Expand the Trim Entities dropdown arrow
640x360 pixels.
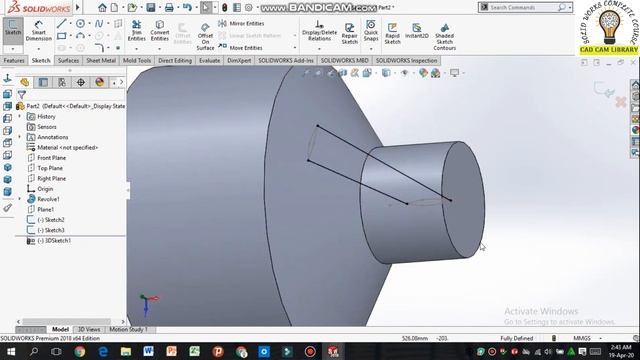(x=137, y=49)
